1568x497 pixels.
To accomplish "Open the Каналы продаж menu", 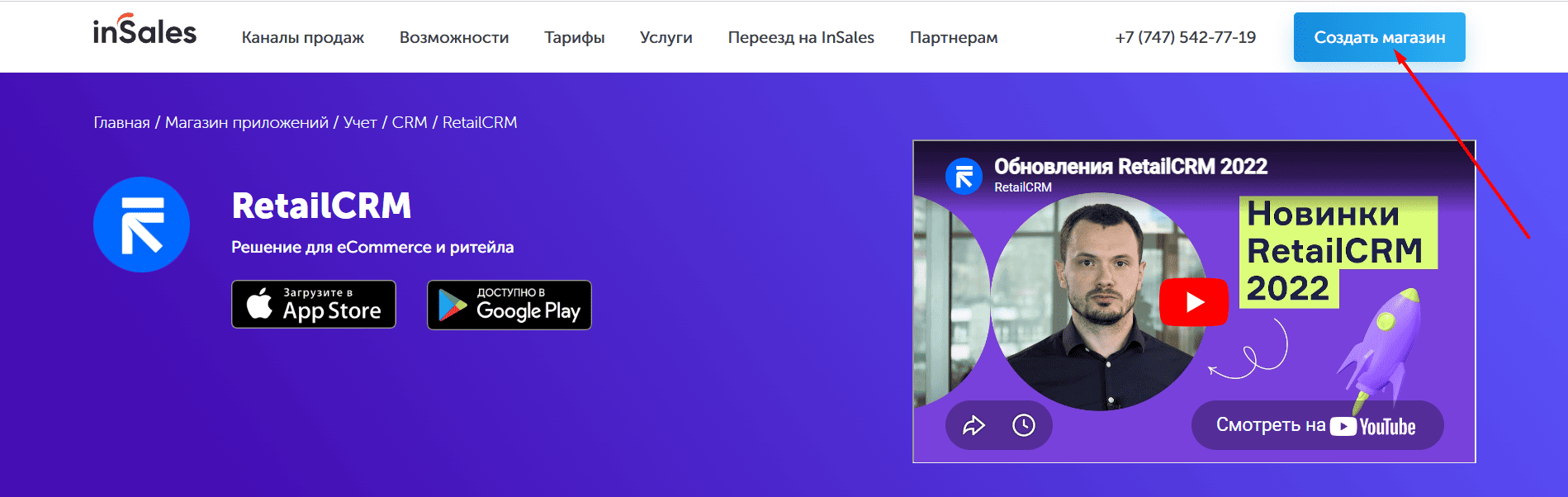I will [303, 38].
